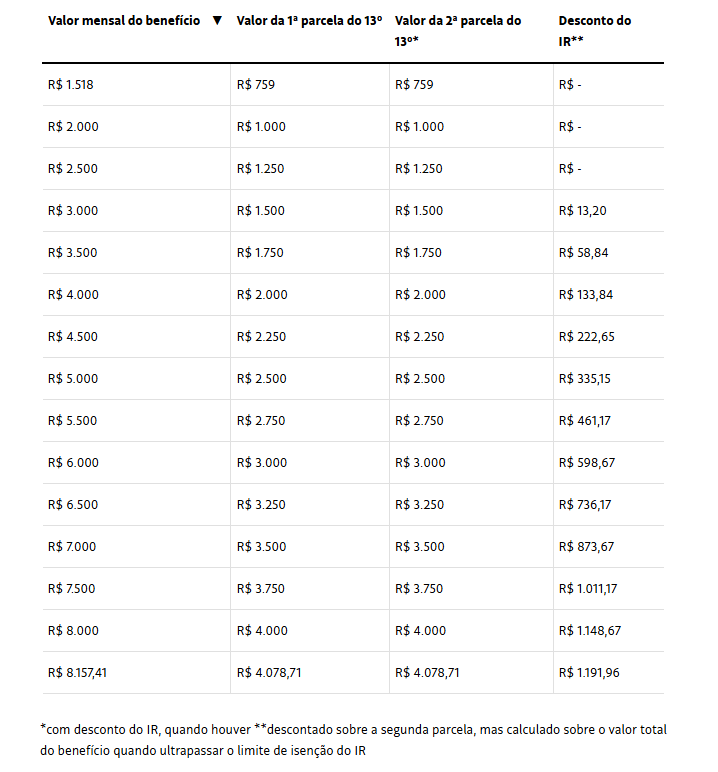Select the R$ 2.000 monthly benefit cell
Image resolution: width=718 pixels, height=772 pixels.
pos(73,127)
